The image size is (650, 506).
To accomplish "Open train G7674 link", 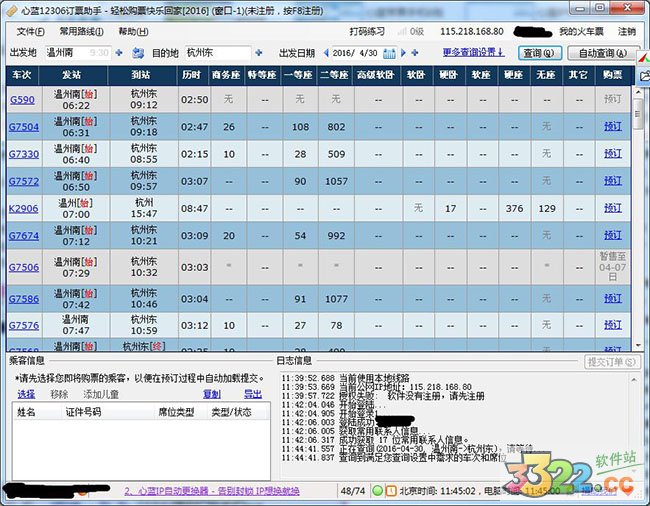I will click(x=24, y=236).
